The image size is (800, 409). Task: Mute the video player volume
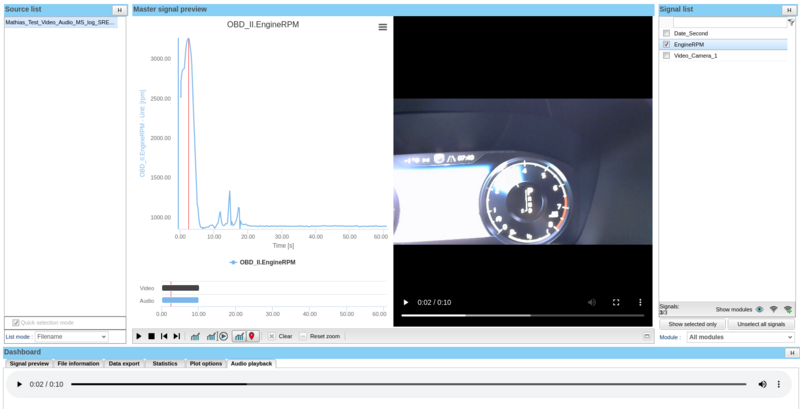click(x=591, y=302)
